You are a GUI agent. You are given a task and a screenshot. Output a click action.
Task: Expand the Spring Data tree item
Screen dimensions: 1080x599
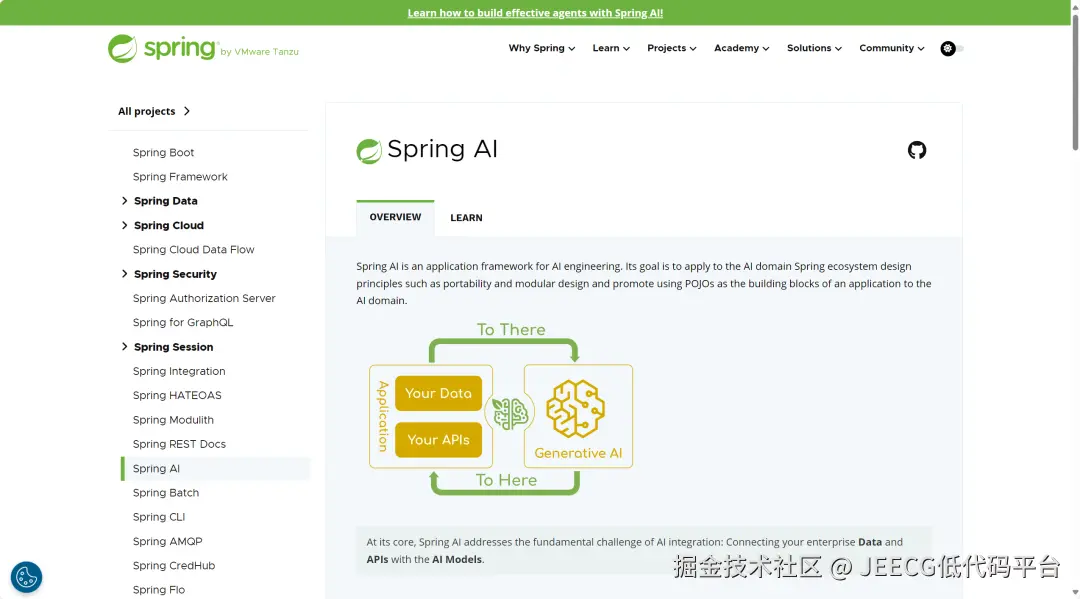click(x=125, y=201)
